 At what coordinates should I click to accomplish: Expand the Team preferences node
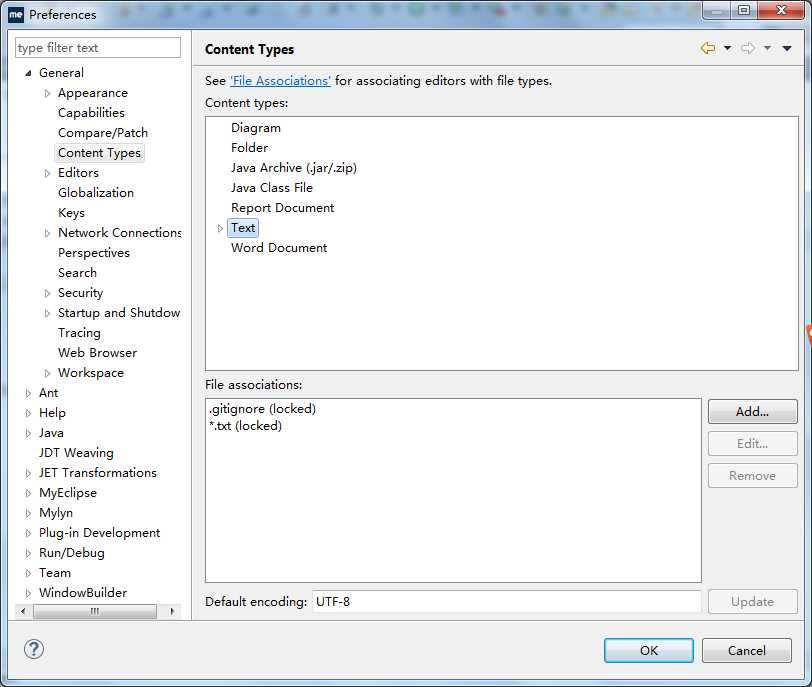(28, 574)
